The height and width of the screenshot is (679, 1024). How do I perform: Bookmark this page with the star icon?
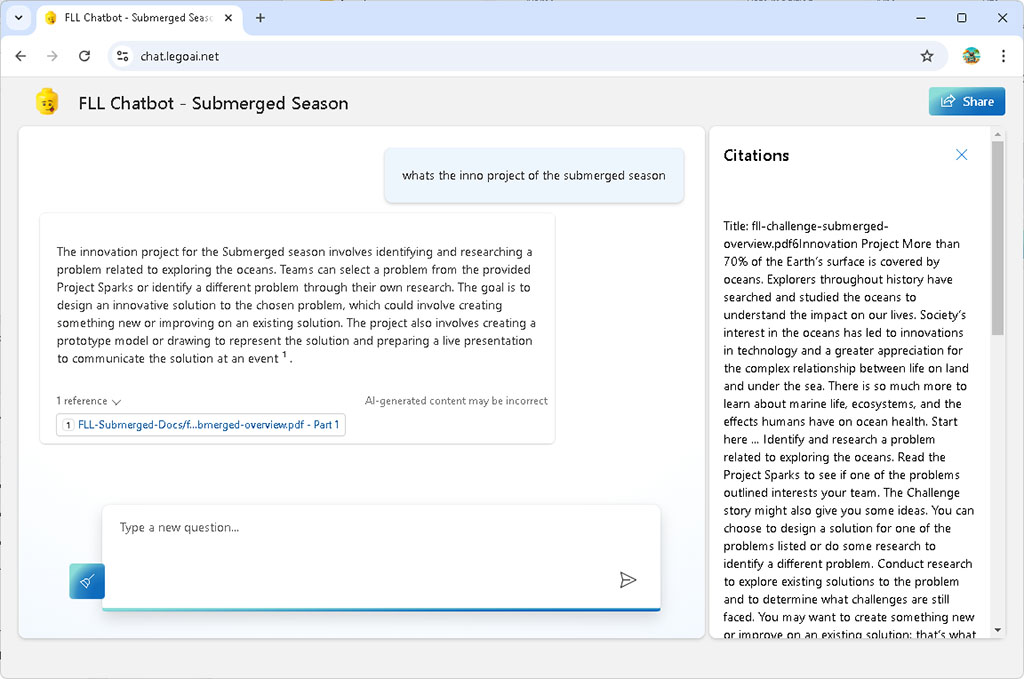927,56
